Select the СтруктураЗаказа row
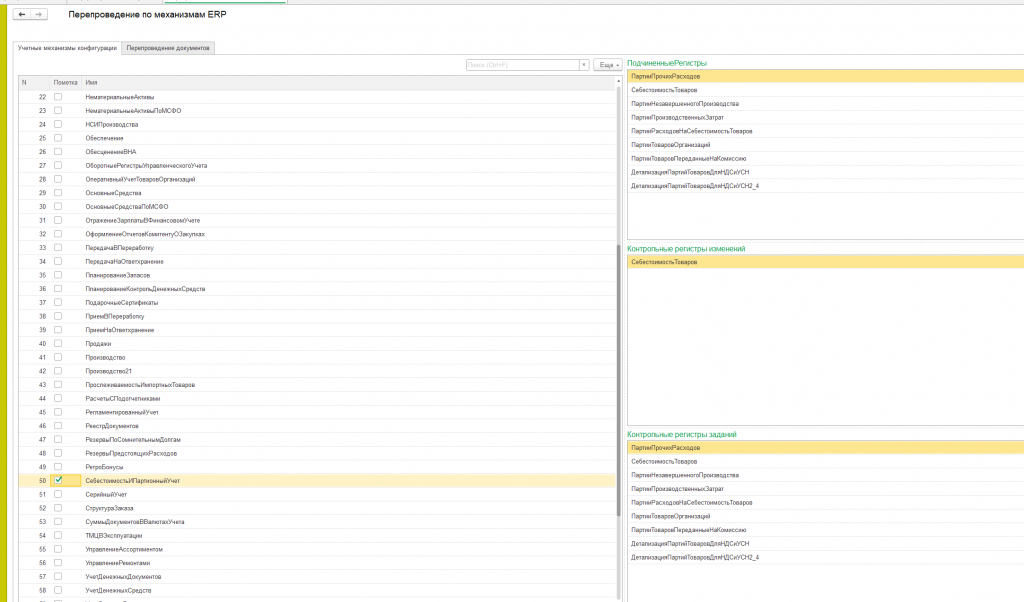Viewport: 1024px width, 602px height. point(317,508)
